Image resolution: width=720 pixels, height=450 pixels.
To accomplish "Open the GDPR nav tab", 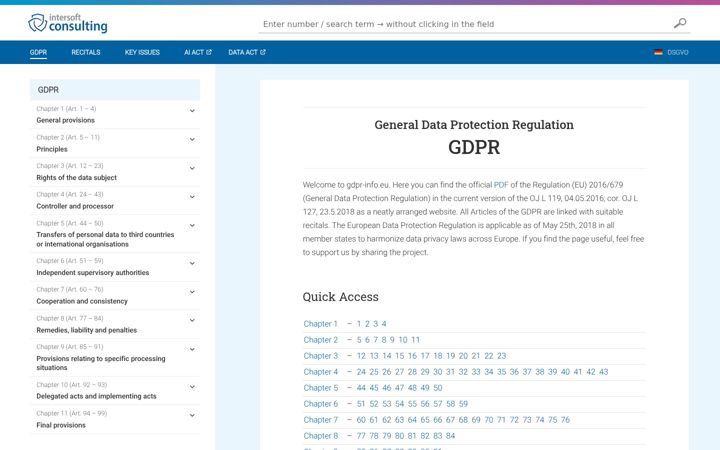I will [x=38, y=52].
